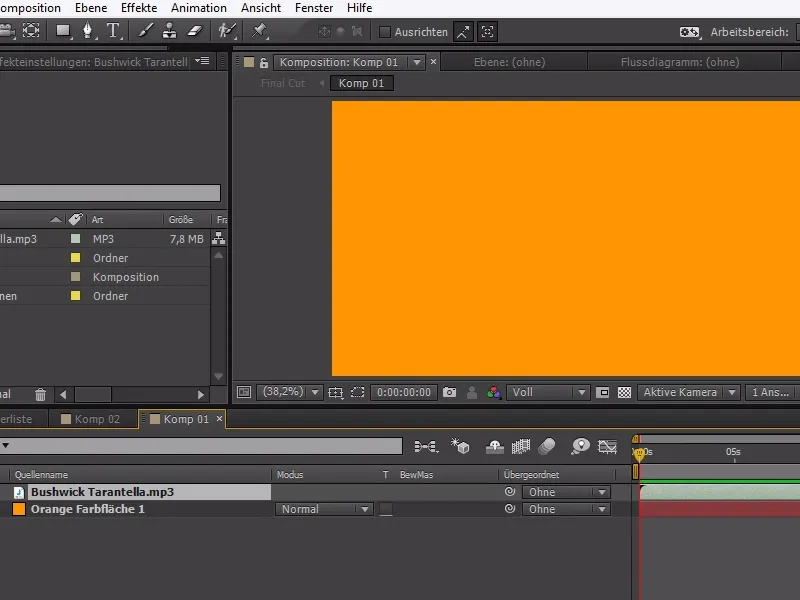
Task: Open the effect settings panel menu
Action: [x=203, y=61]
